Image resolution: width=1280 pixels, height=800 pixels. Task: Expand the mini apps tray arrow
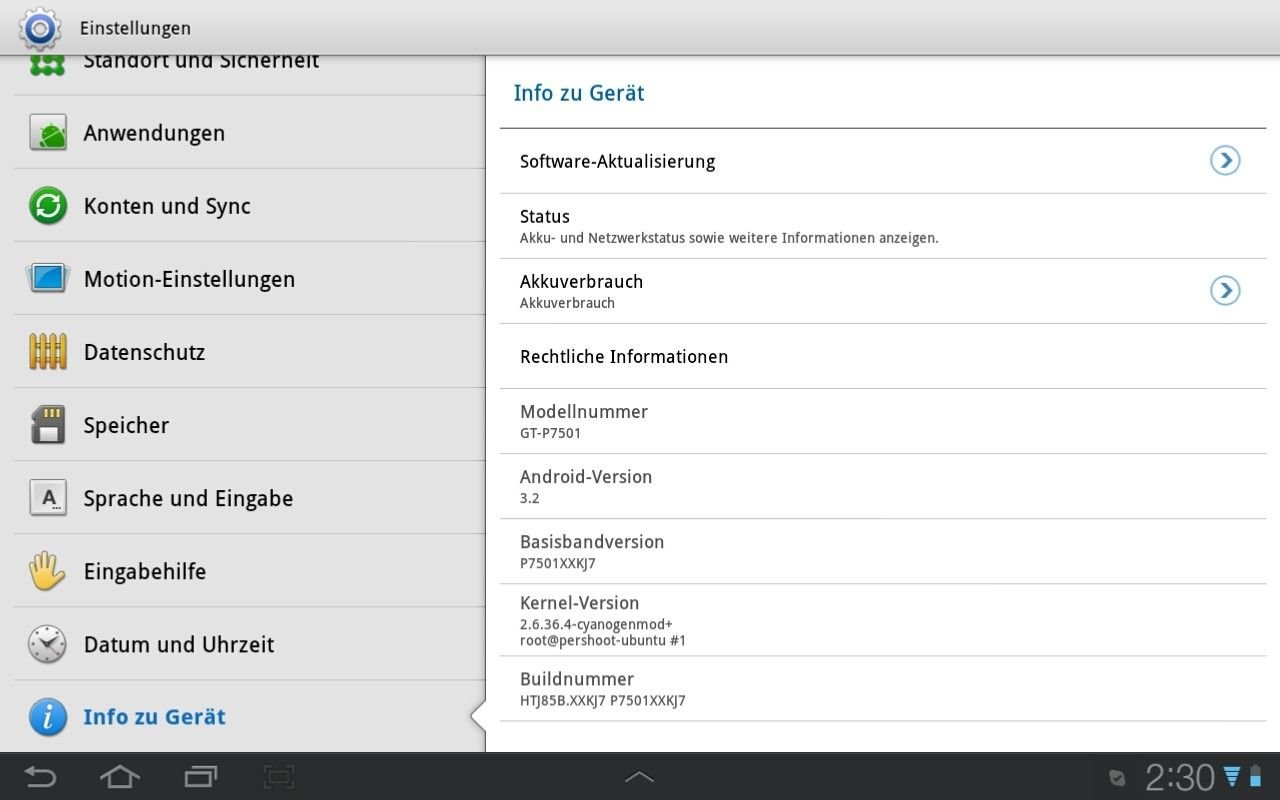639,777
